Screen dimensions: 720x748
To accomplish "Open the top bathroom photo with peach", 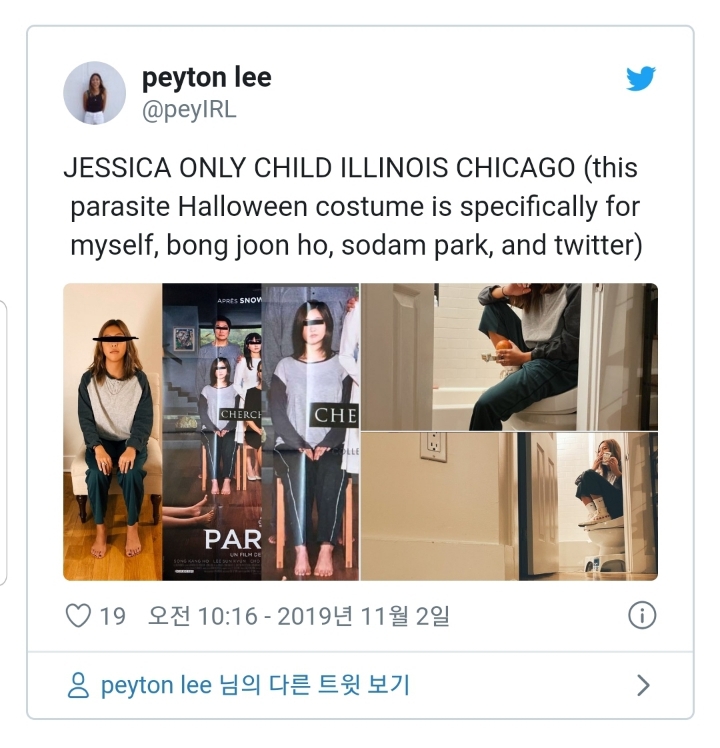I will (509, 357).
